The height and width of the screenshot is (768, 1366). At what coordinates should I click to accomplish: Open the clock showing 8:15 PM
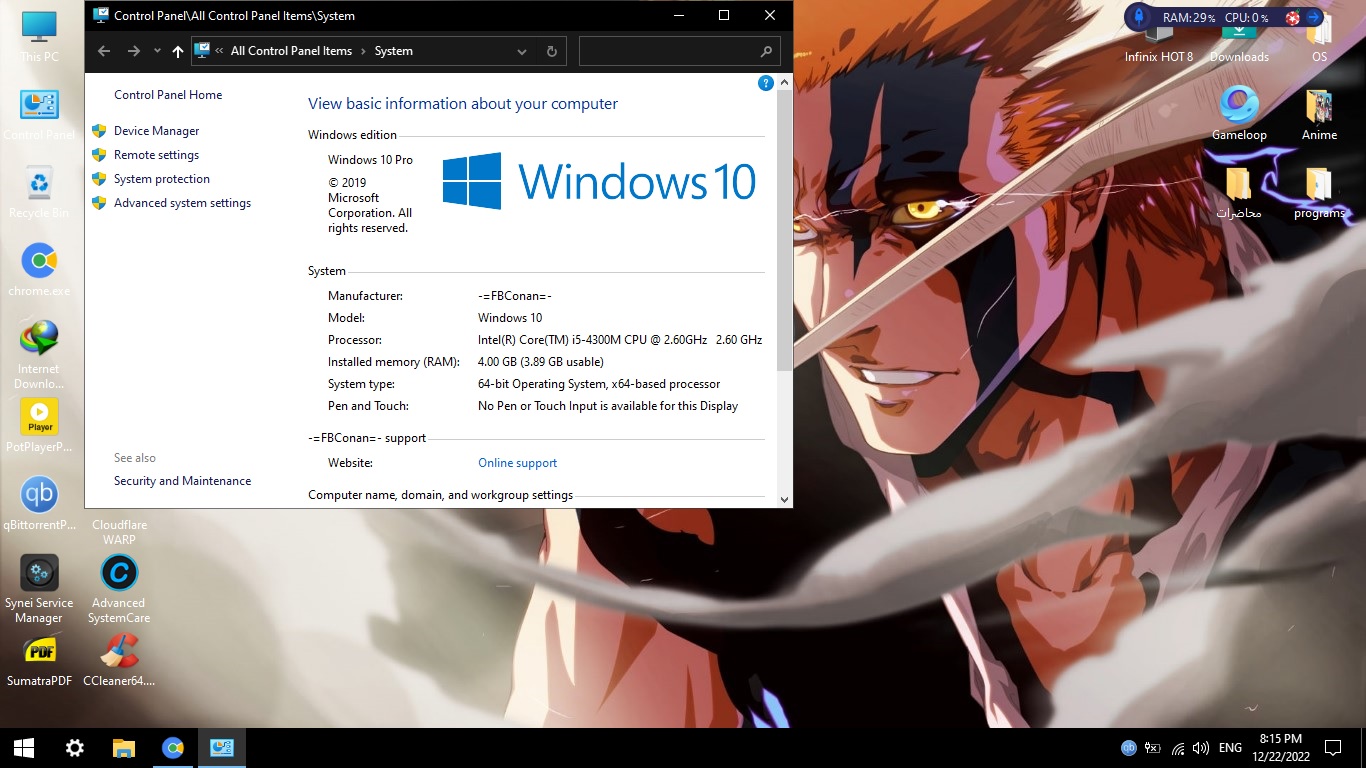(x=1280, y=747)
